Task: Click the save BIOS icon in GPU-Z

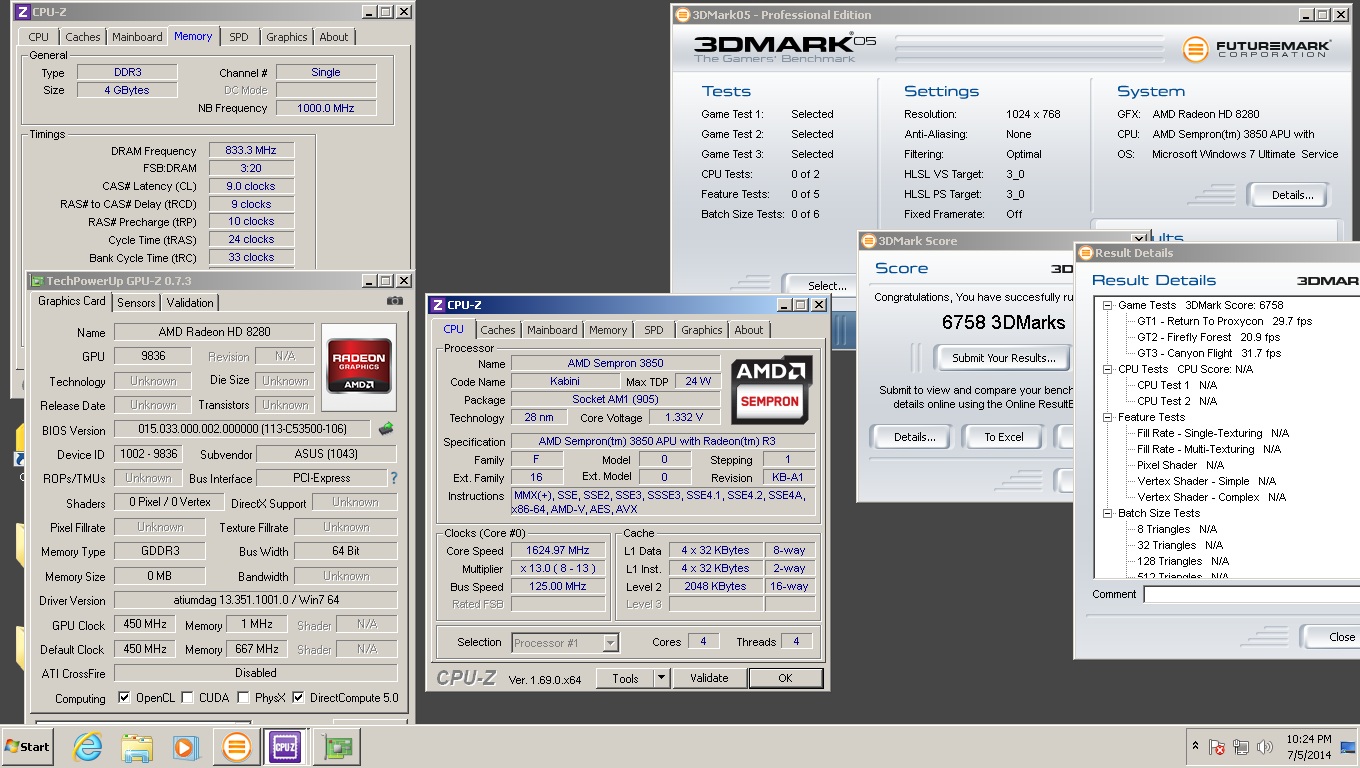Action: (386, 429)
